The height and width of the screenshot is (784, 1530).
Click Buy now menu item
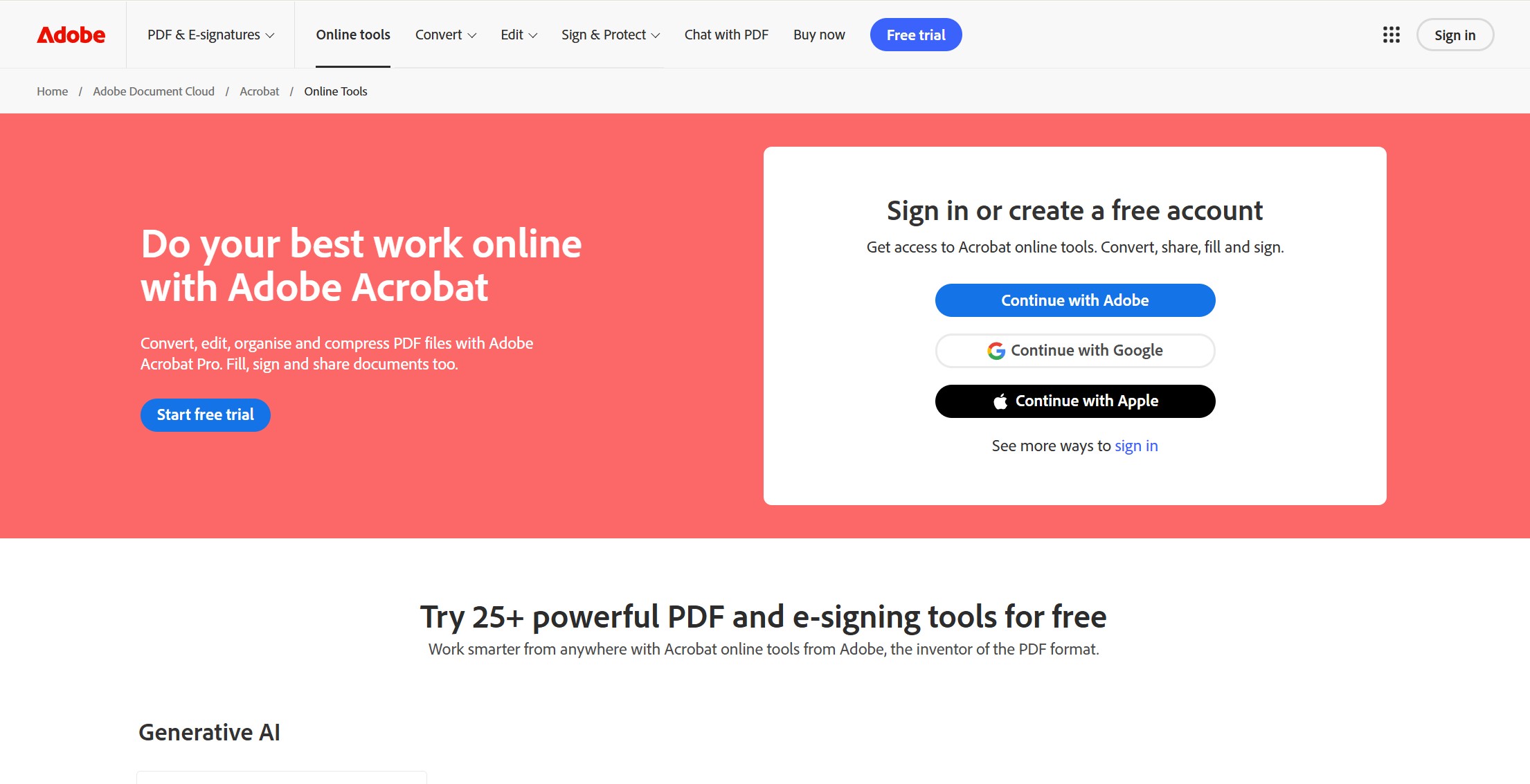[819, 35]
